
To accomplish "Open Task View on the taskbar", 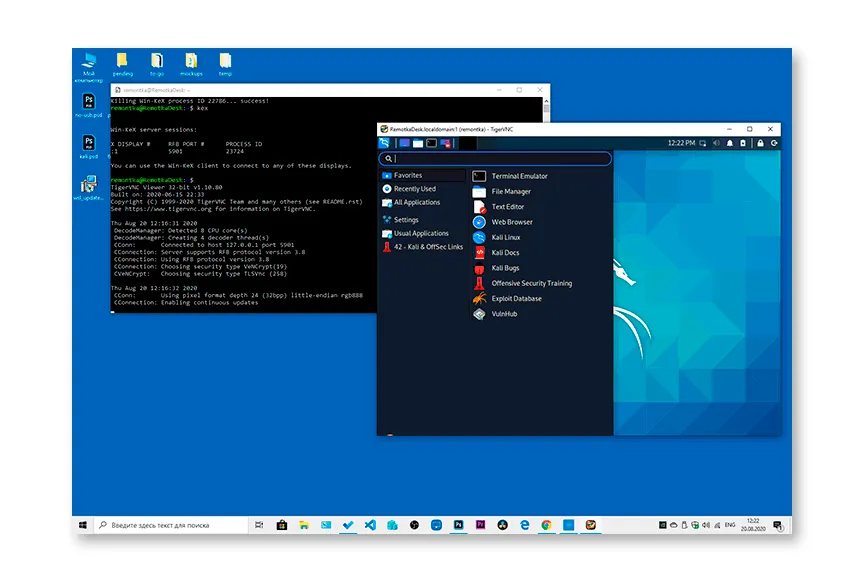I will click(259, 525).
